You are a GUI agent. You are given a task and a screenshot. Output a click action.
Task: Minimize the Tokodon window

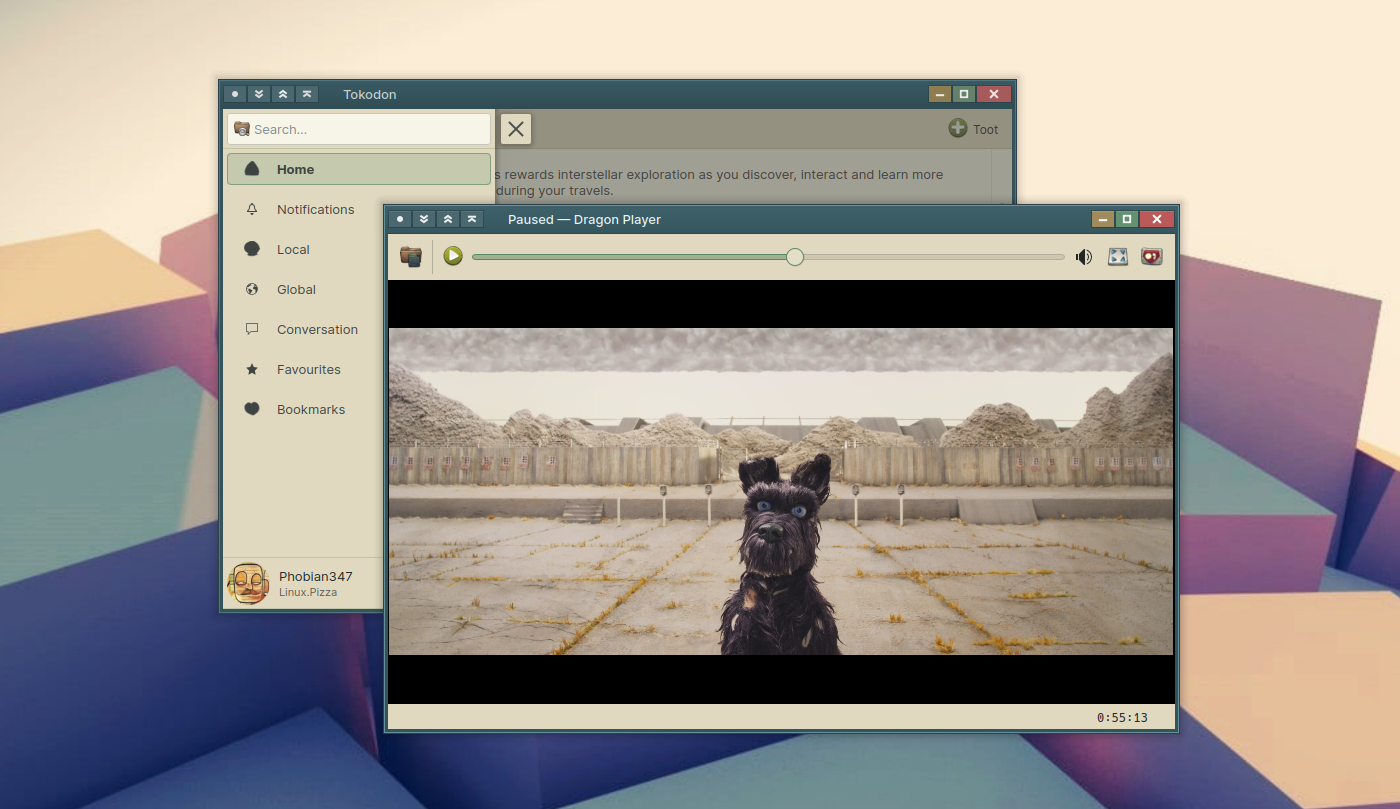point(939,94)
